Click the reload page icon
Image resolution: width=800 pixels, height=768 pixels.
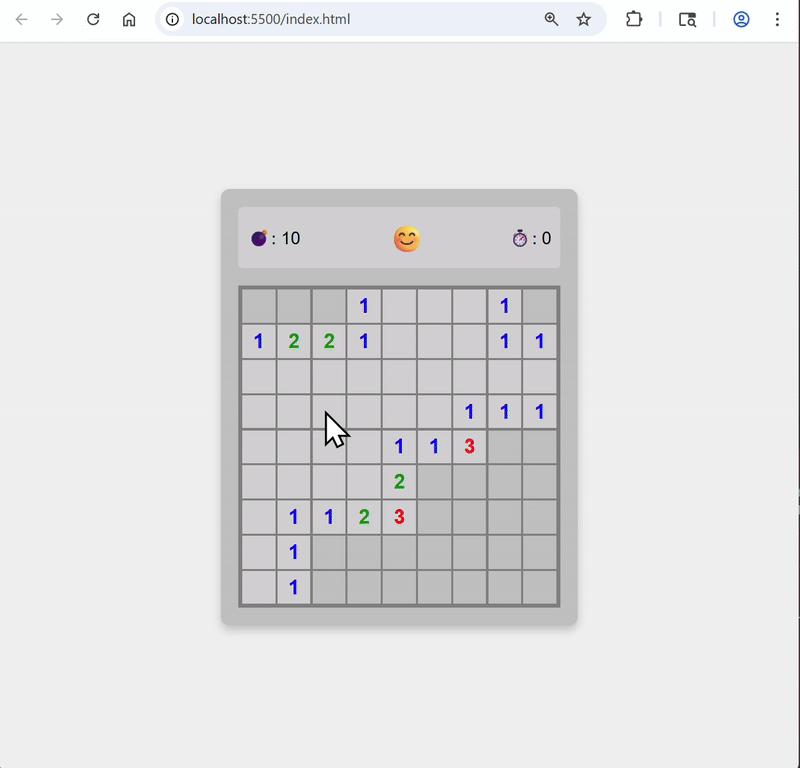[93, 19]
